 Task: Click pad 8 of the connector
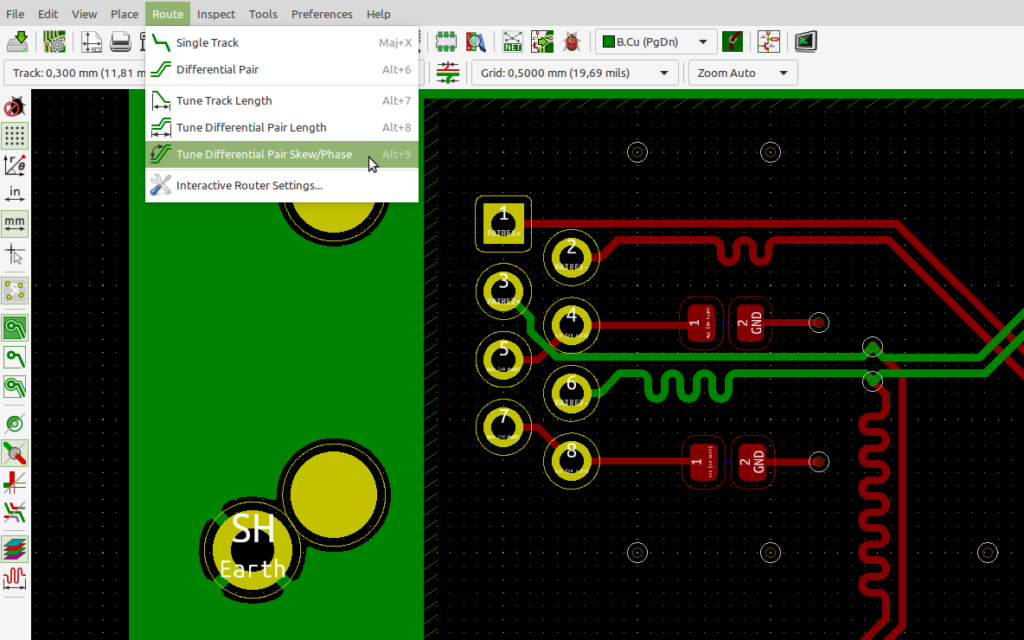(571, 461)
